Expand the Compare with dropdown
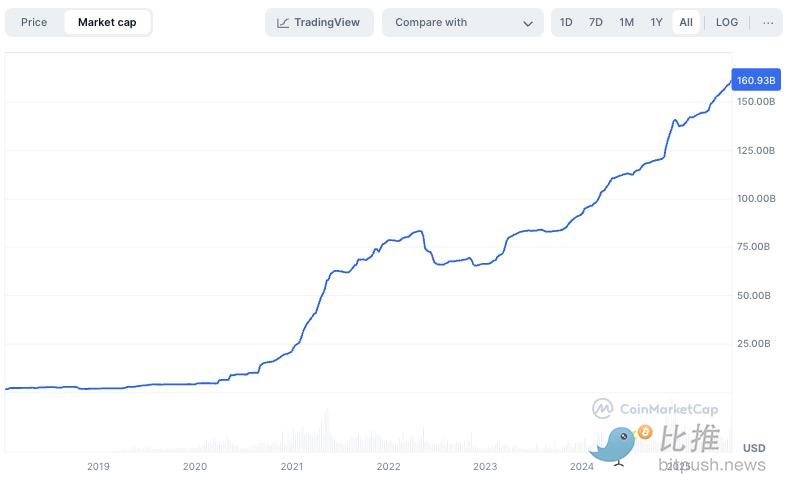This screenshot has height=492, width=786. 463,22
